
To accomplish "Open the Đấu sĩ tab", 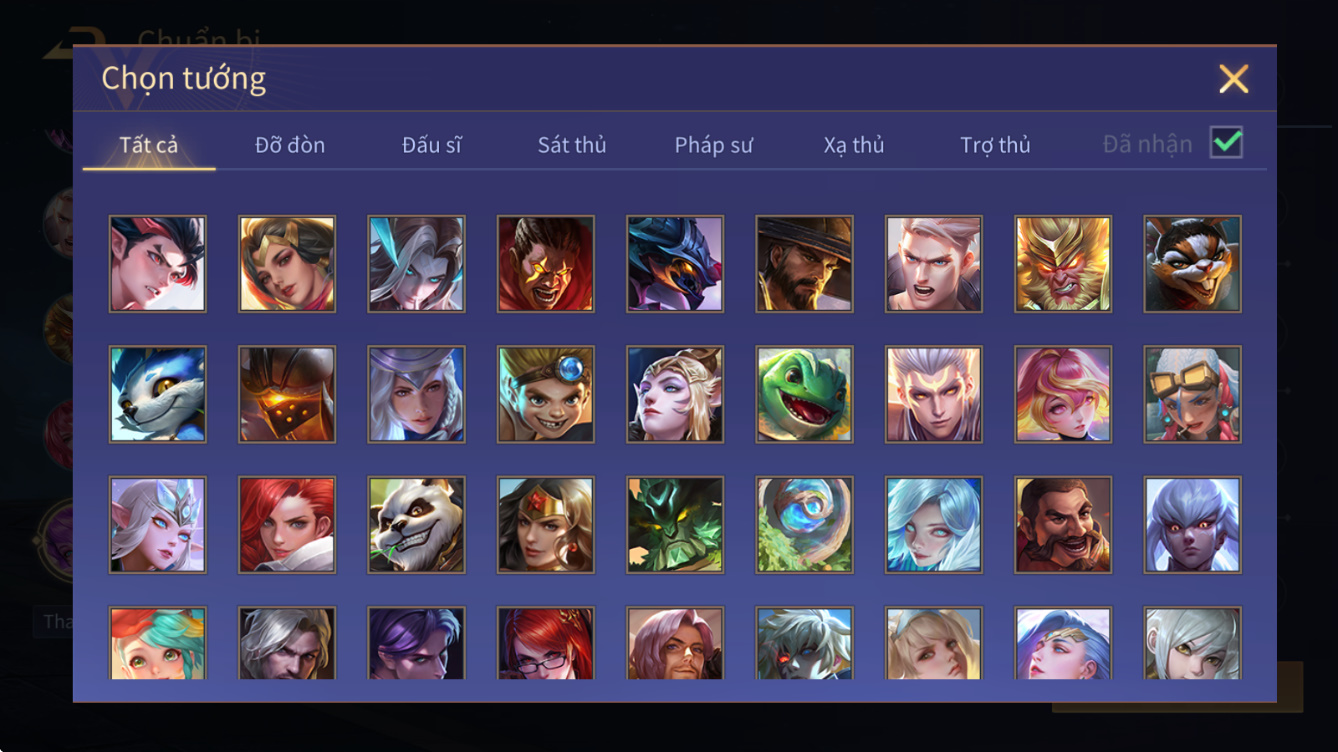I will [432, 145].
